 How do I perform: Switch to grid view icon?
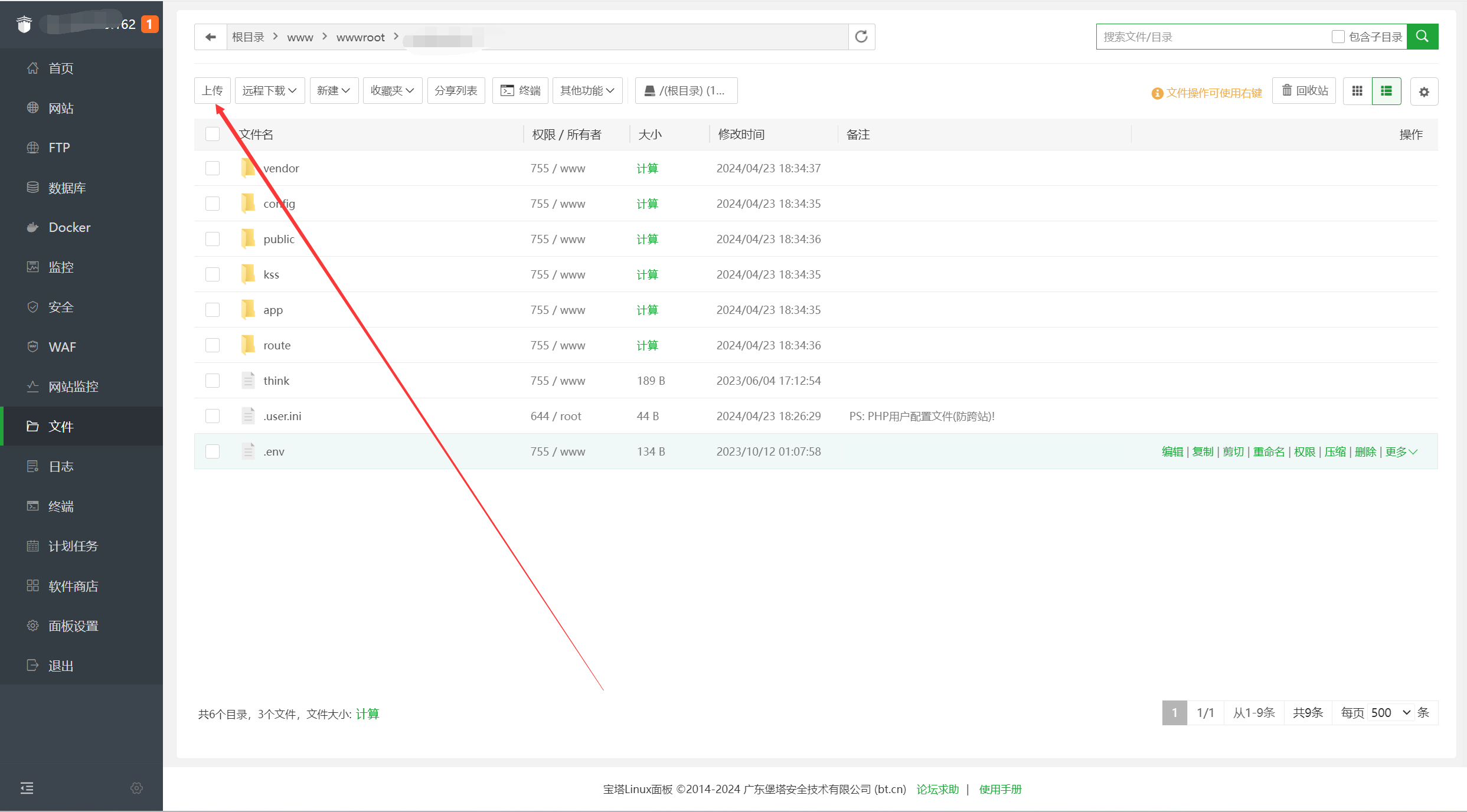click(1357, 91)
